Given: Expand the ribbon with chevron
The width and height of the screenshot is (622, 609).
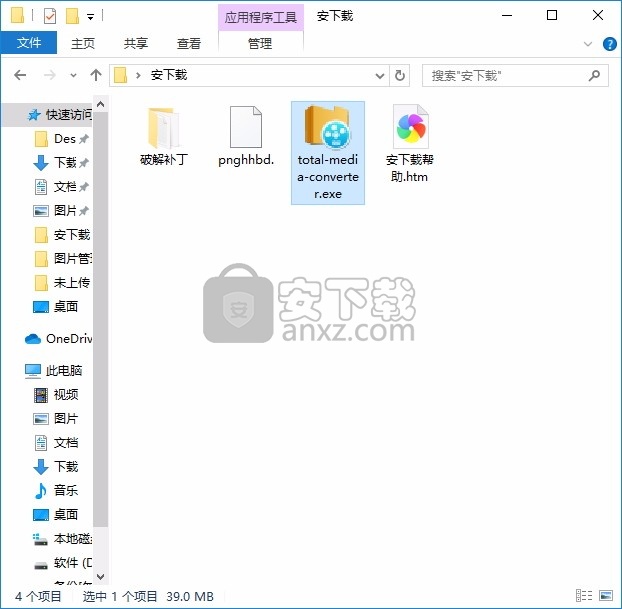Looking at the screenshot, I should pos(588,44).
